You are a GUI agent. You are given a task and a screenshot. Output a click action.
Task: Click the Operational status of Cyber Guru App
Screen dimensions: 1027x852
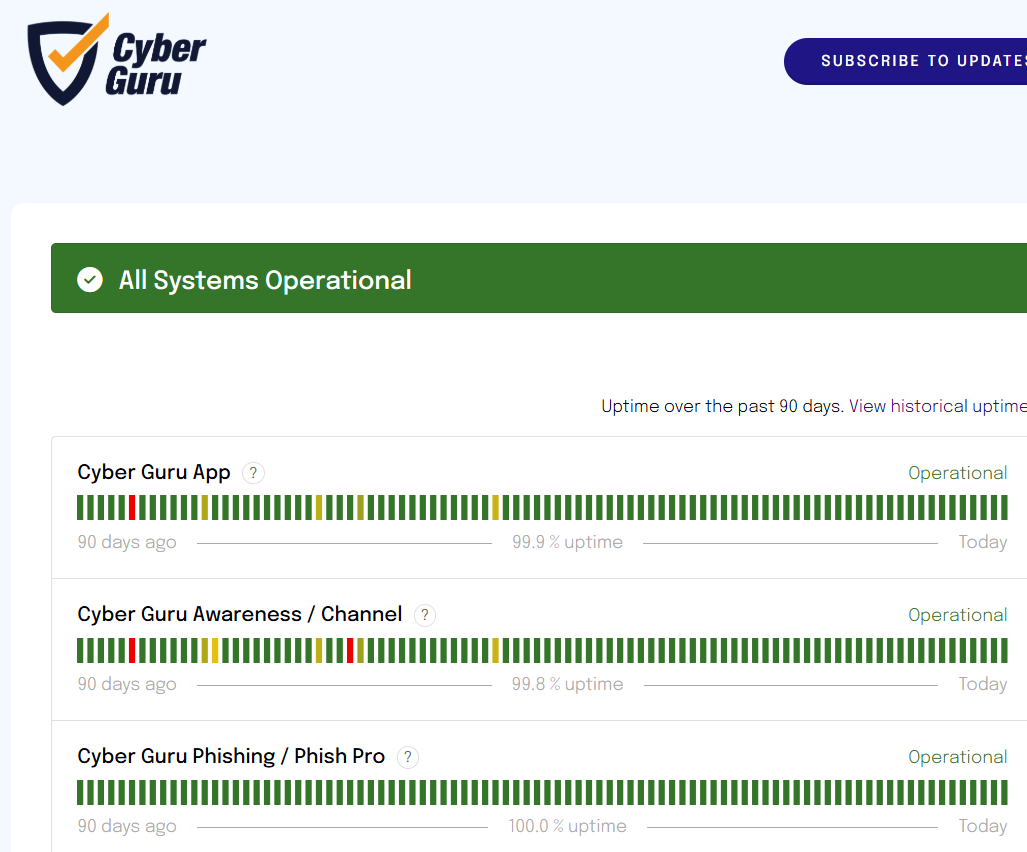958,473
